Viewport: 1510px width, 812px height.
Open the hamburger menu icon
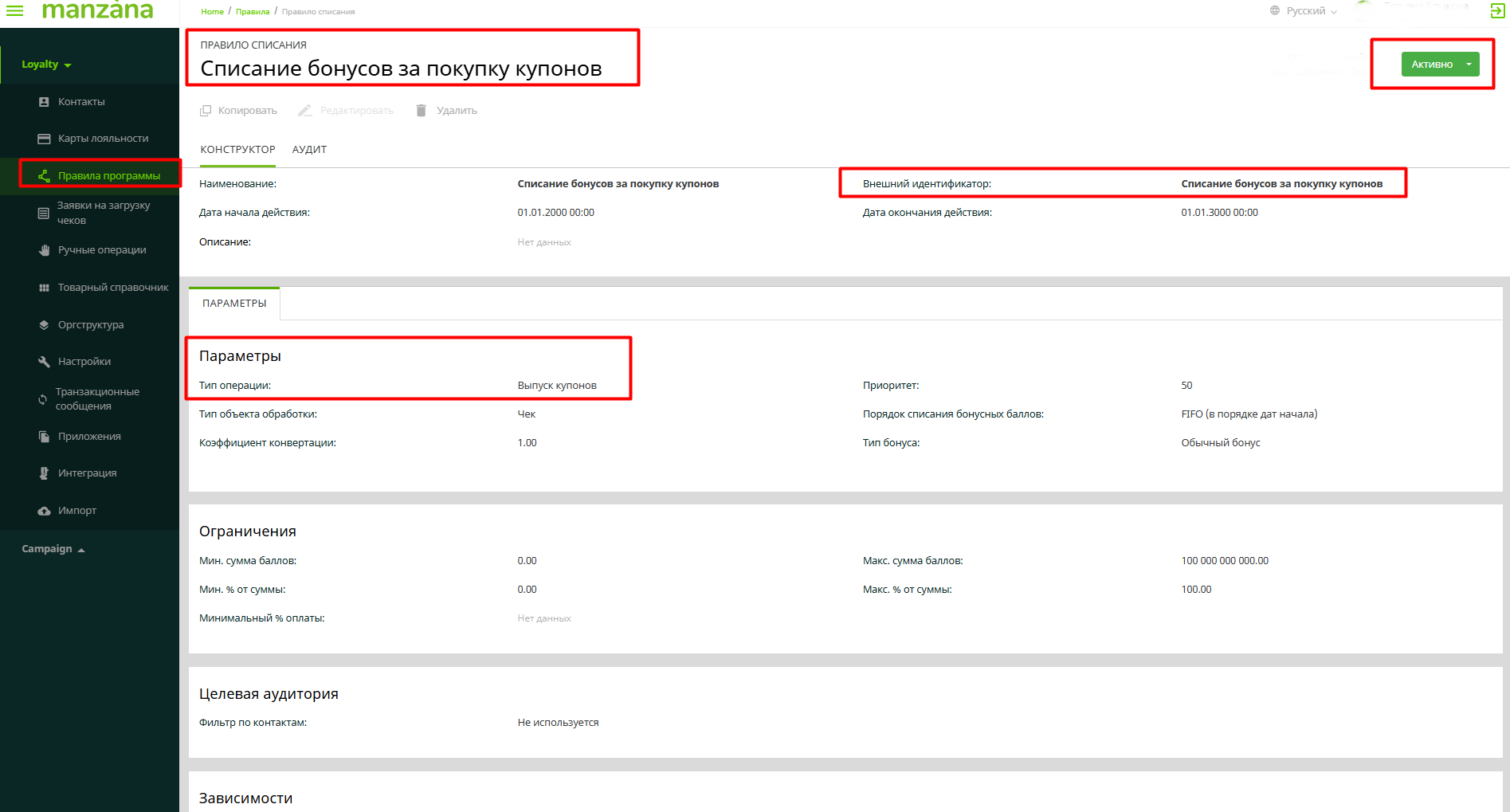(14, 10)
